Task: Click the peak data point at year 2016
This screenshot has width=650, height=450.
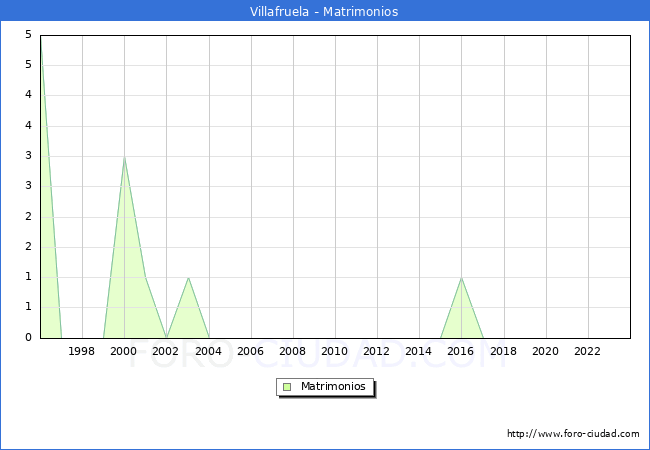Action: click(461, 277)
